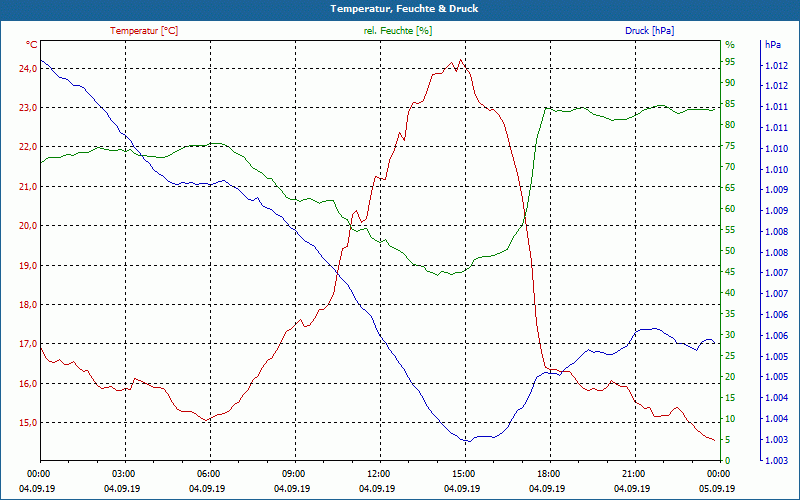This screenshot has width=800, height=500.
Task: Click the chart title 'Temperatur, Feuchte & Druck'
Action: 404,9
